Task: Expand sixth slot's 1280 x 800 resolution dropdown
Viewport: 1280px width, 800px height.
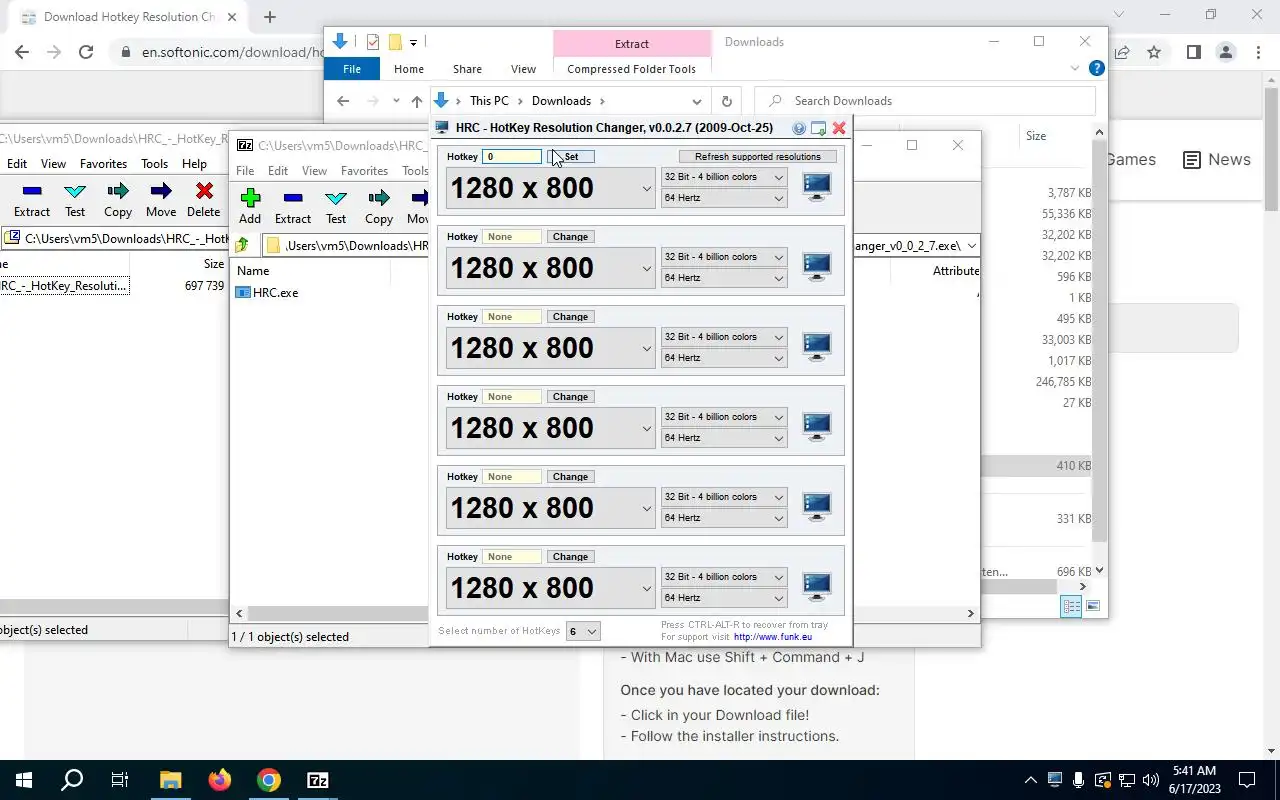Action: pyautogui.click(x=646, y=588)
